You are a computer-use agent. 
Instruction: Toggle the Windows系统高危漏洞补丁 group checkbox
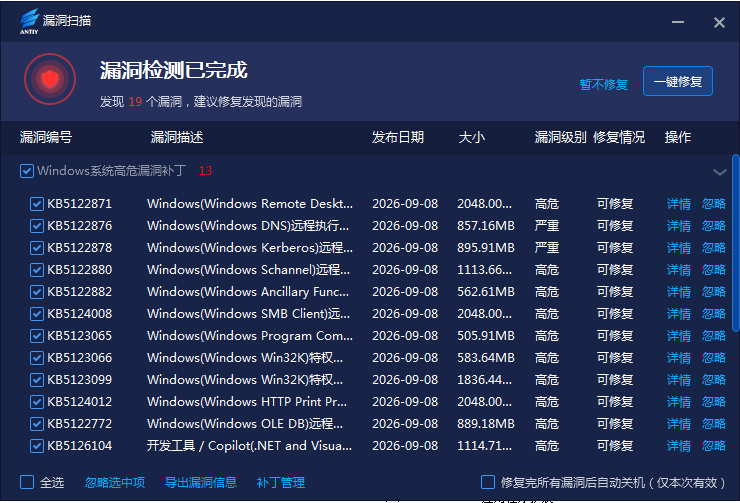pos(27,171)
